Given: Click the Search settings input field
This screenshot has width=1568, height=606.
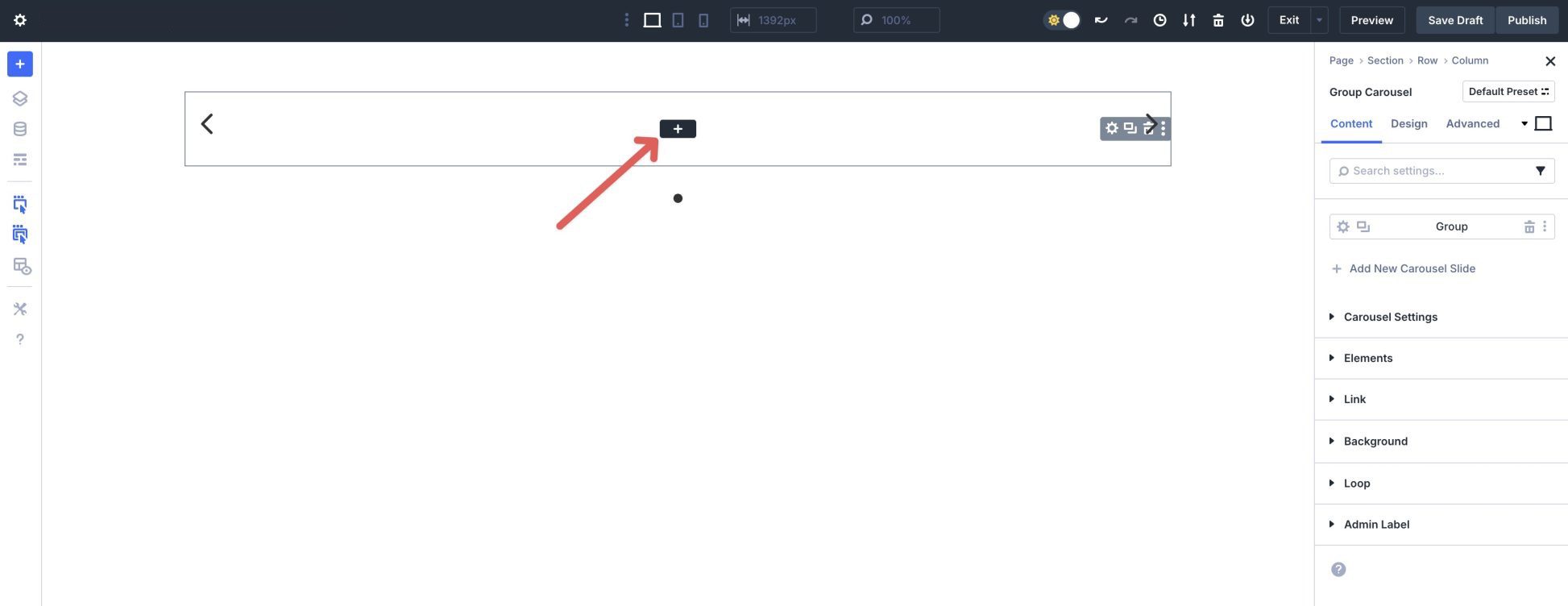Looking at the screenshot, I should point(1434,171).
